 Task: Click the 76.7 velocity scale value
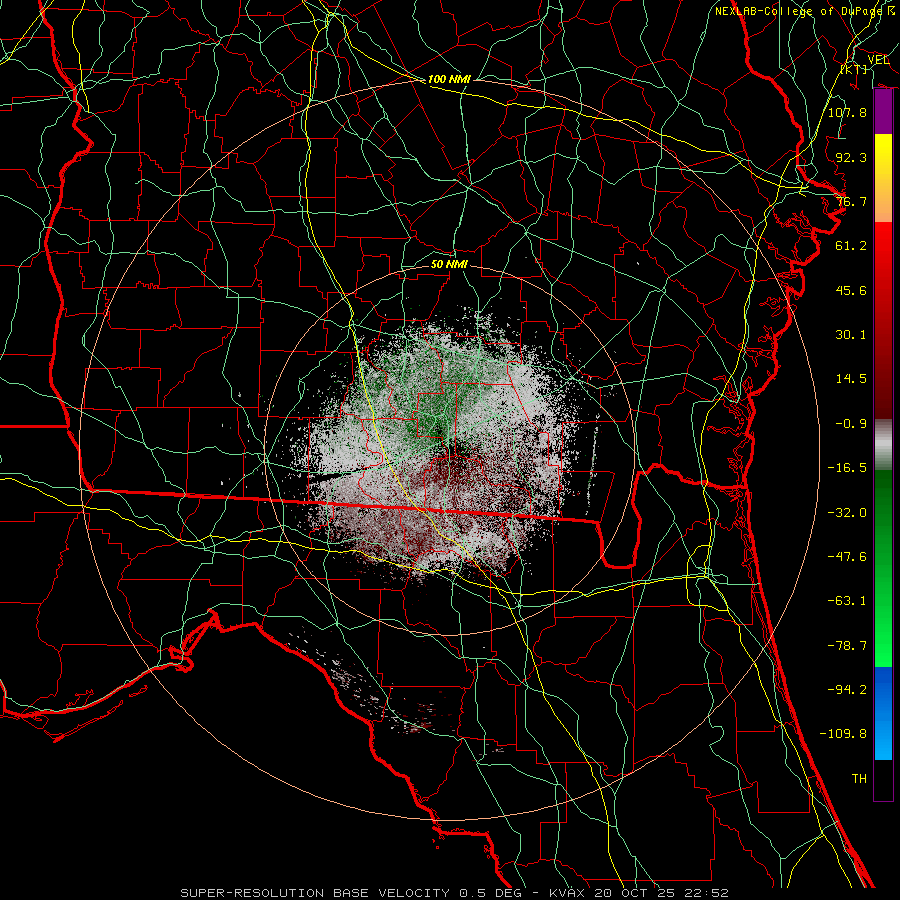coord(851,201)
